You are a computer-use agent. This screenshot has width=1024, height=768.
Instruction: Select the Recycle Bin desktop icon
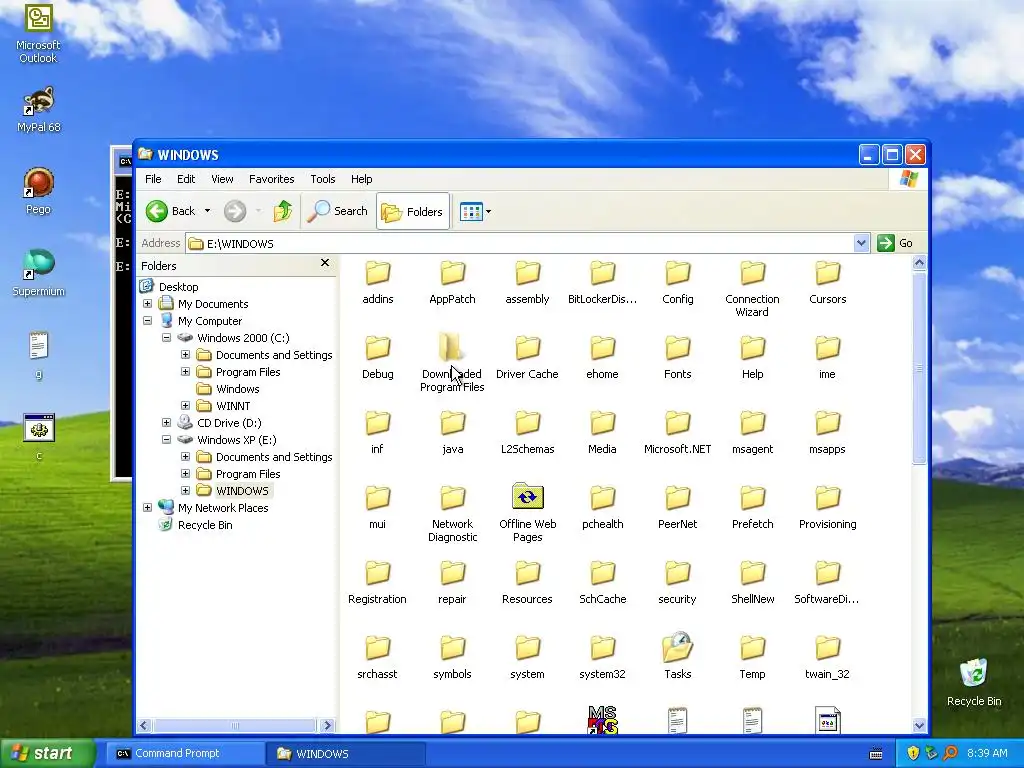974,682
